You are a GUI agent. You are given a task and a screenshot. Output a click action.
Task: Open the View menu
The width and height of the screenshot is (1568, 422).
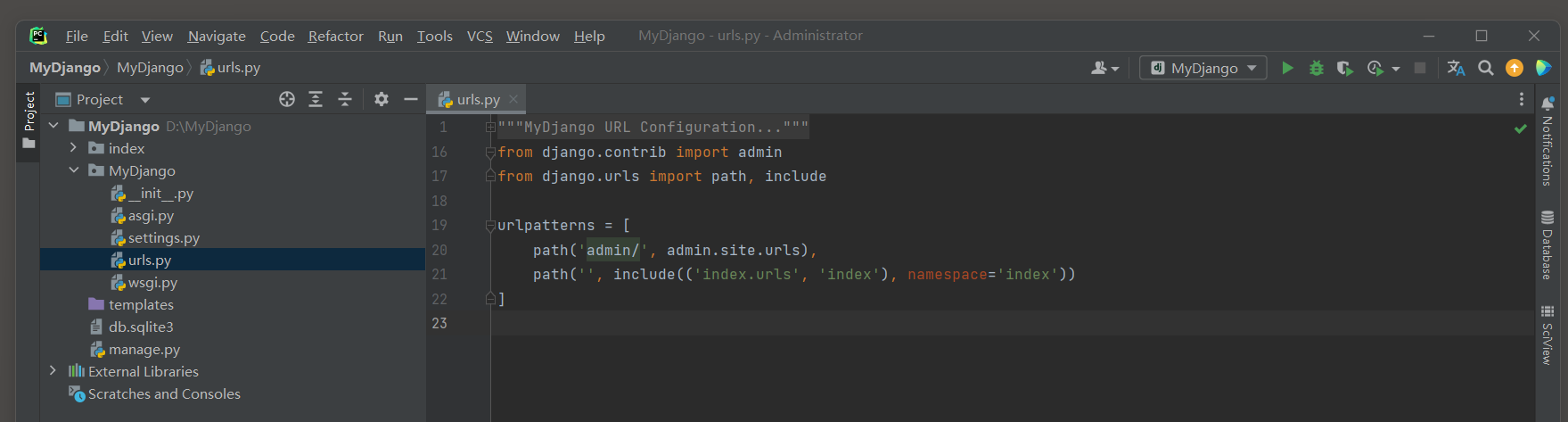pos(157,36)
